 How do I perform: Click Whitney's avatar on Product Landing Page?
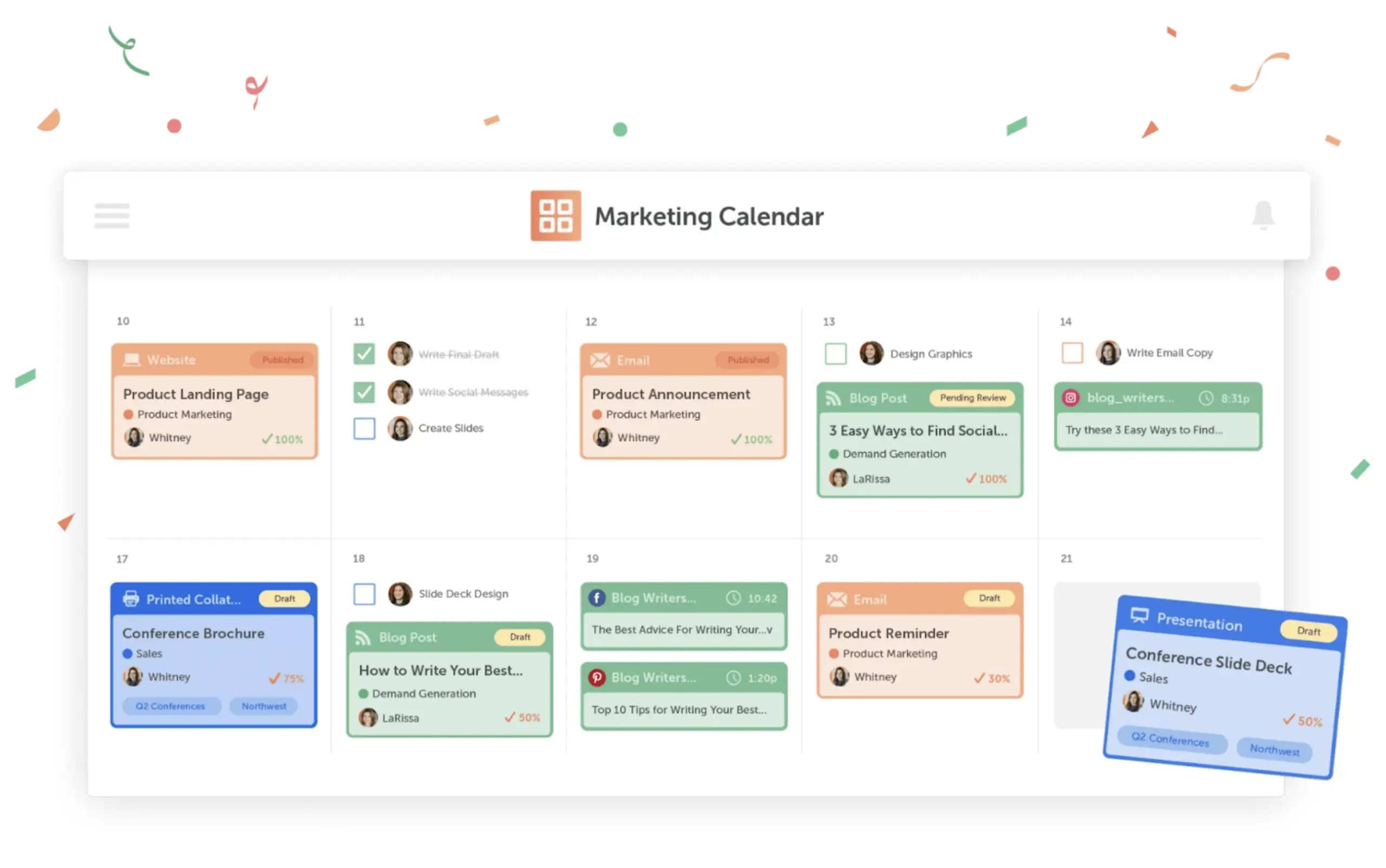click(x=134, y=438)
